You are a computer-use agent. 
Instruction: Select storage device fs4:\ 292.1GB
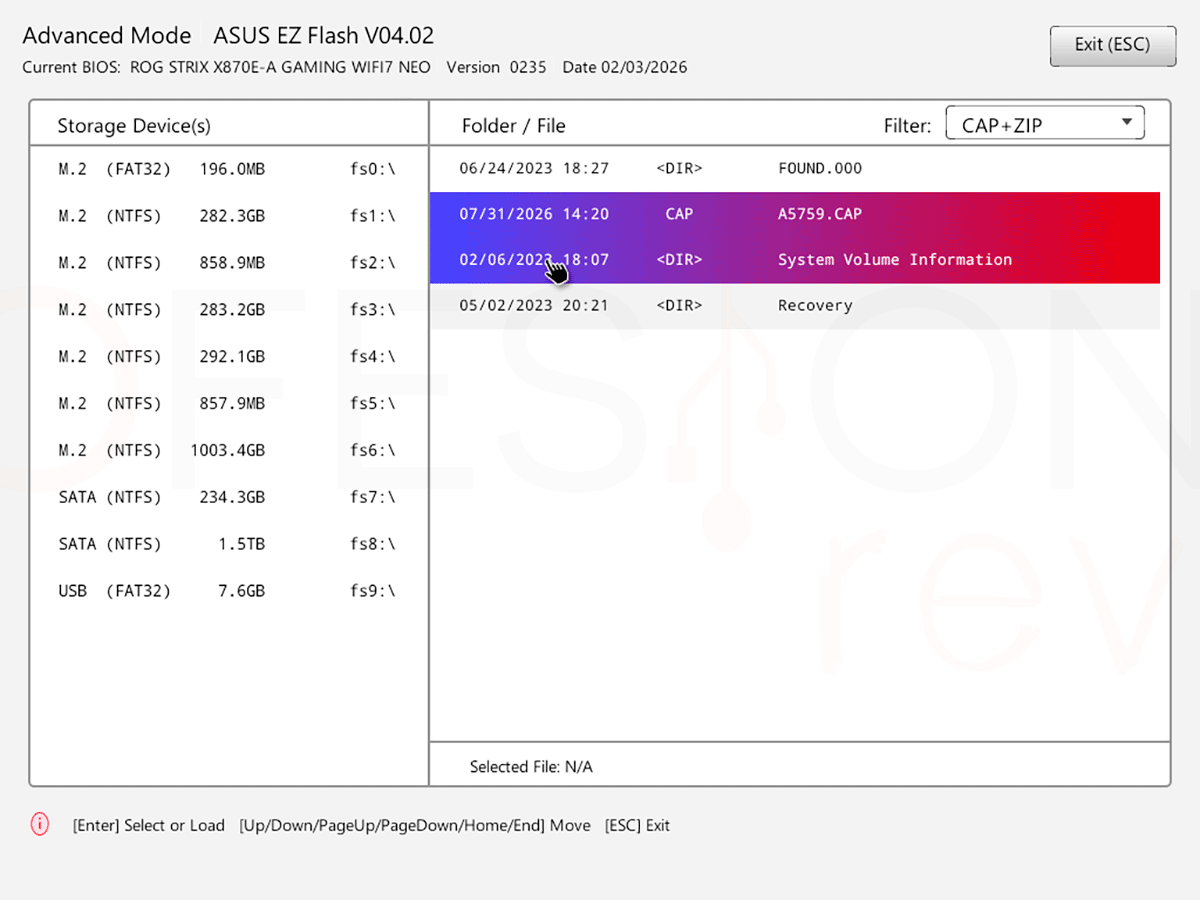pos(229,357)
